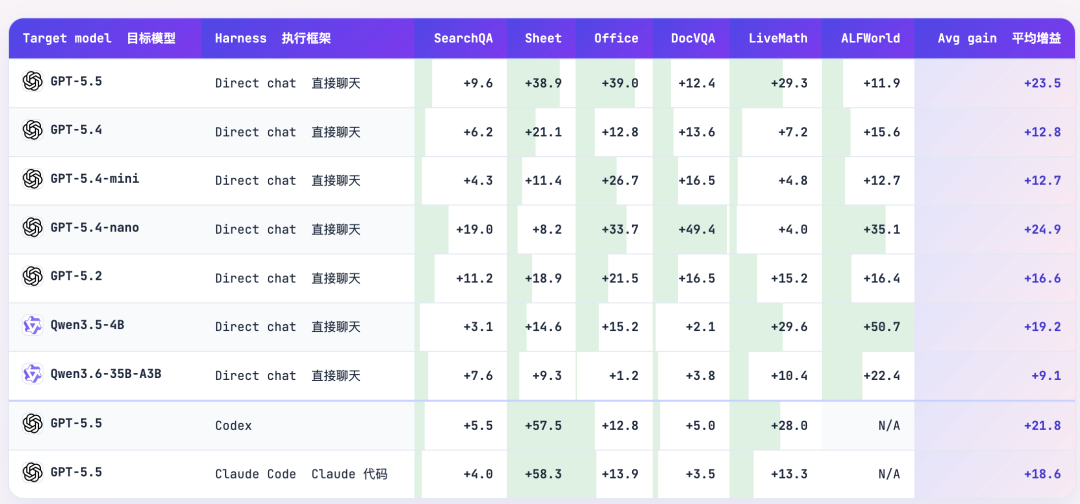Click the OpenAI logo beside GPT-5.4-mini
The height and width of the screenshot is (504, 1080).
tap(32, 179)
